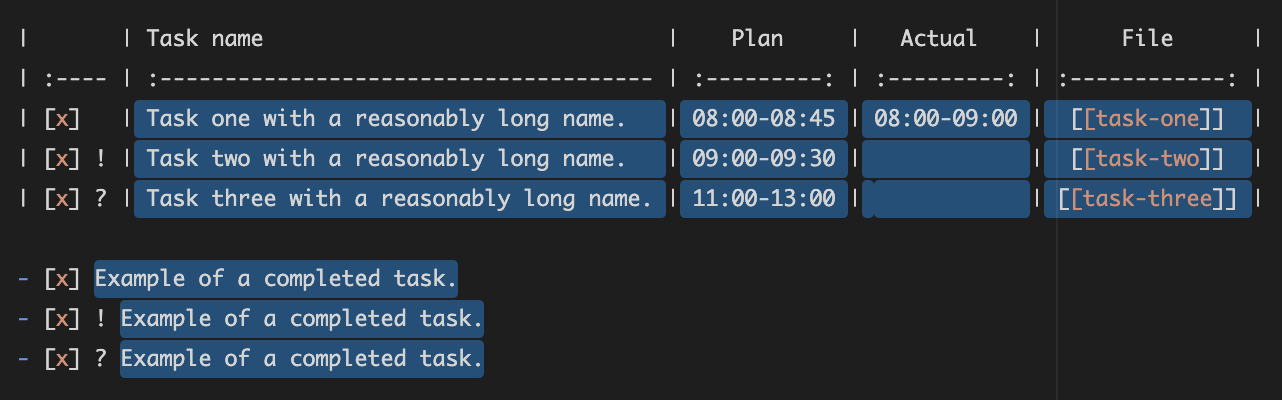Click first 'Example of a completed task.' line
The height and width of the screenshot is (400, 1282).
(276, 279)
